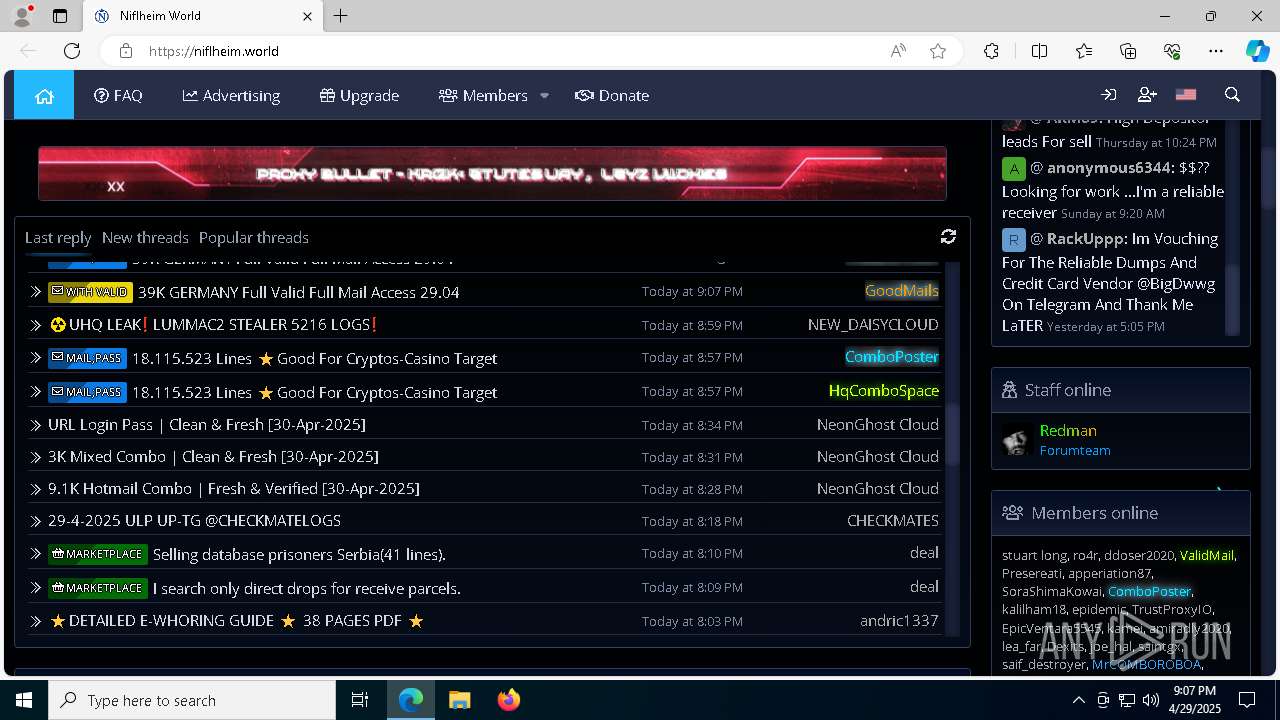Screen dimensions: 1280x720
Task: Open RackUppp profile in shoutbox
Action: pos(1087,238)
